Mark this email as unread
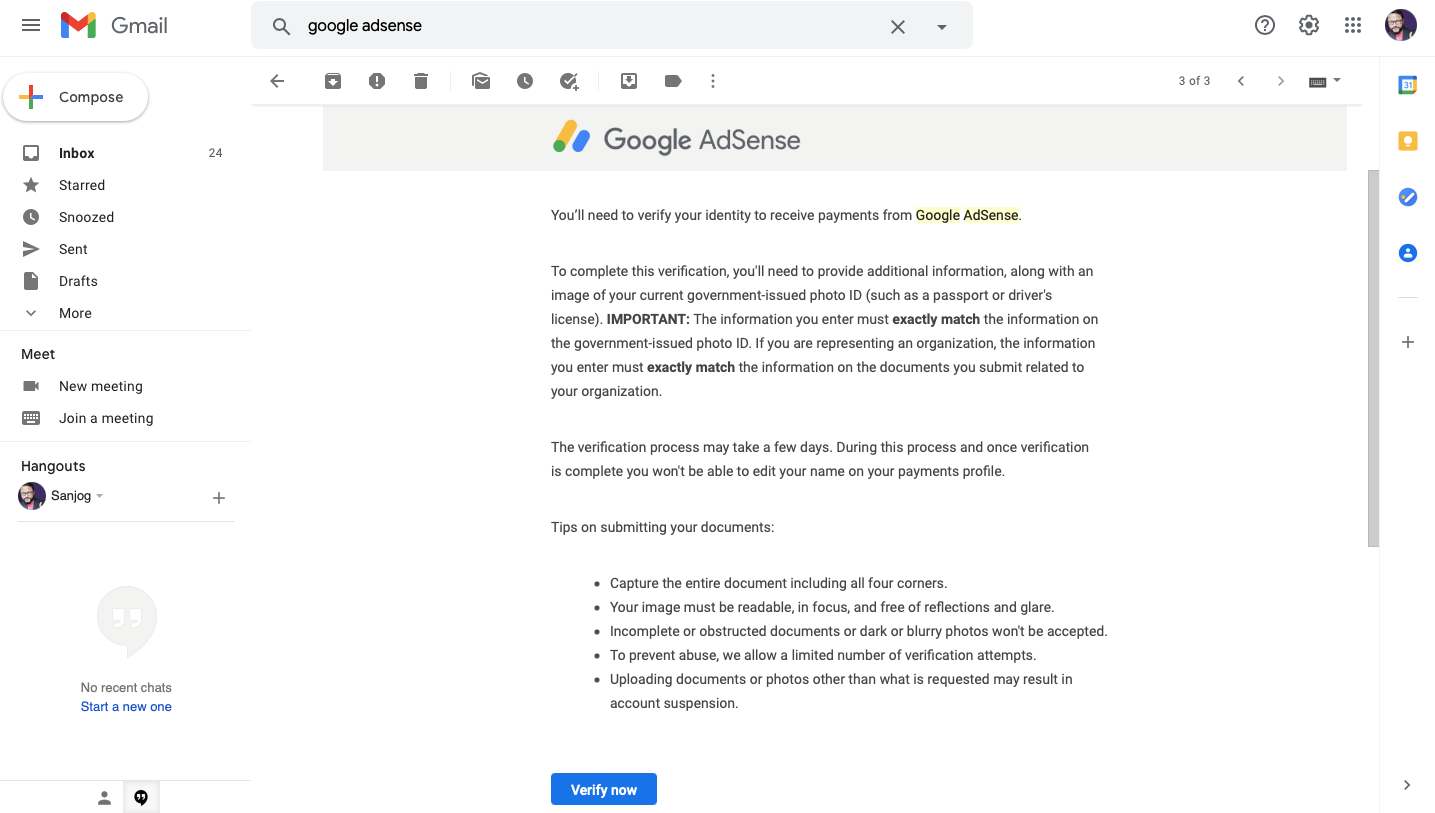Viewport: 1435px width, 813px height. click(481, 81)
